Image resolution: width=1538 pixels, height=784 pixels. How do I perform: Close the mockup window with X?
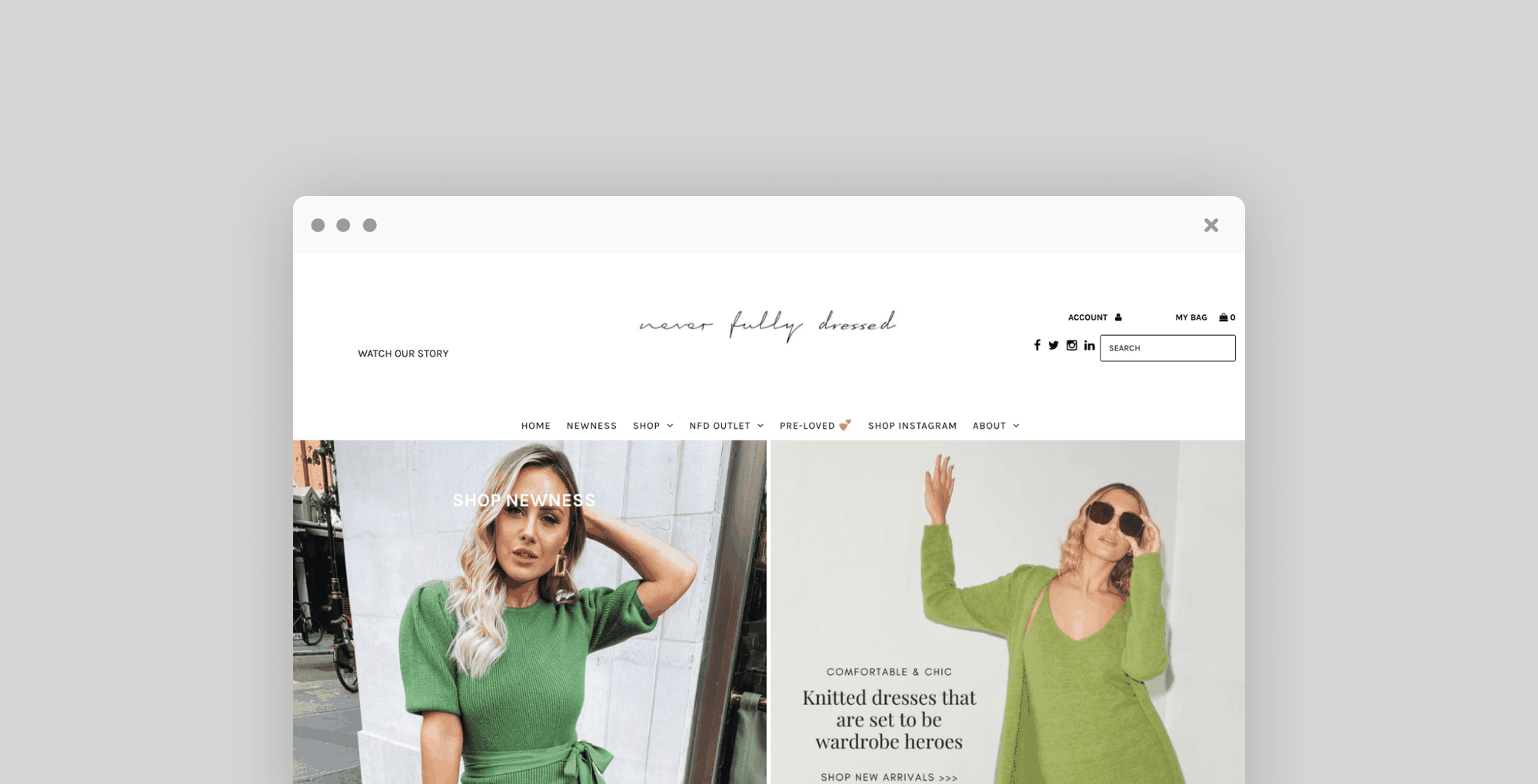1211,225
